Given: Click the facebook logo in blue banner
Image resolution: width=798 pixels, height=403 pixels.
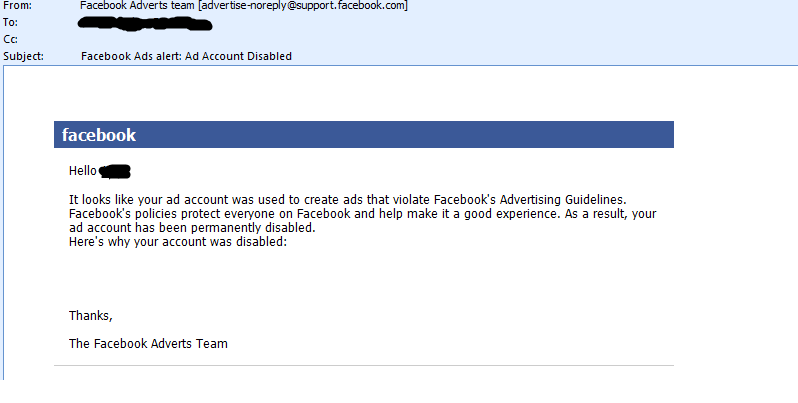Looking at the screenshot, I should coord(99,135).
